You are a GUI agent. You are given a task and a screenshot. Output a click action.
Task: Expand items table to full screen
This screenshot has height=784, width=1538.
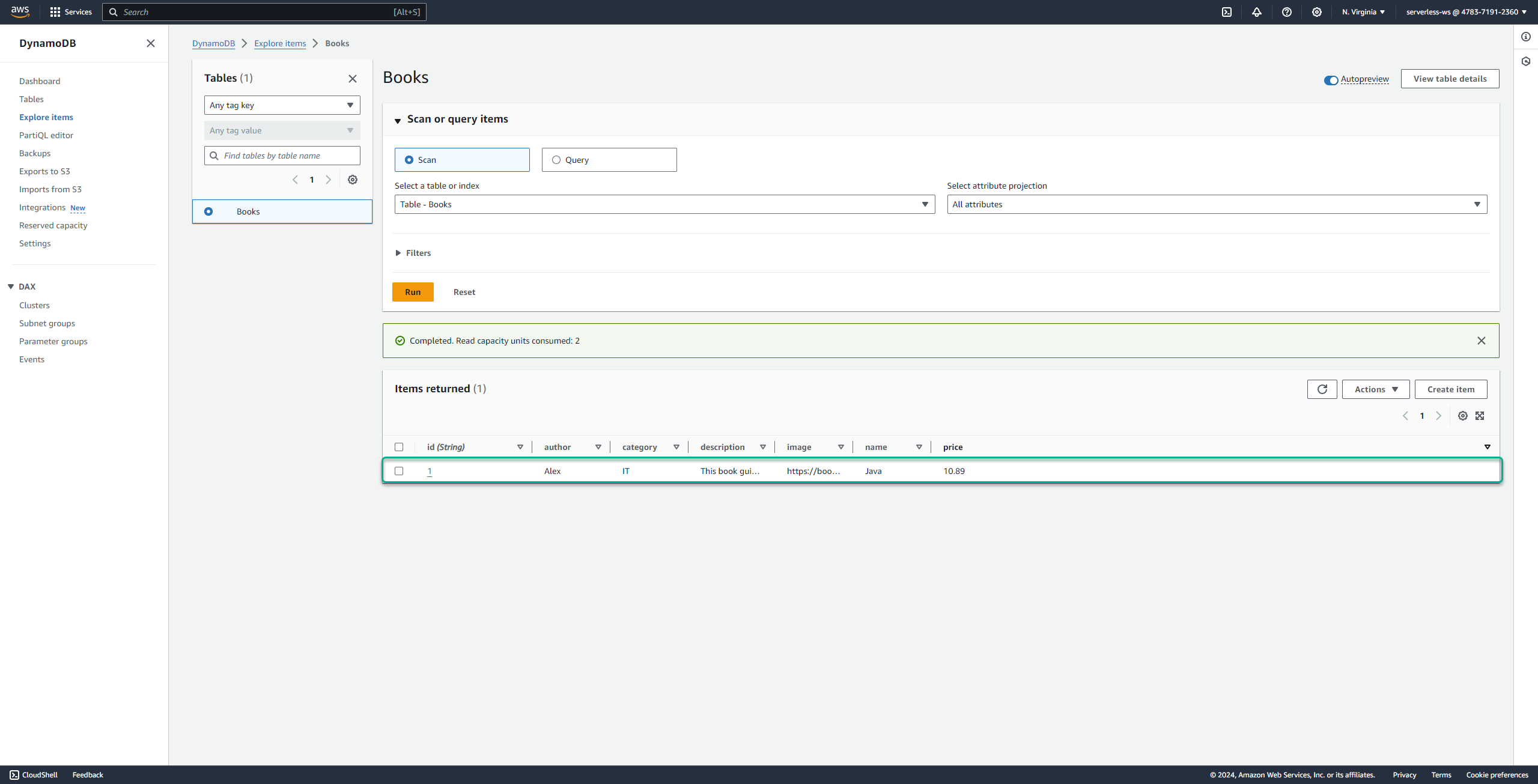pos(1480,416)
